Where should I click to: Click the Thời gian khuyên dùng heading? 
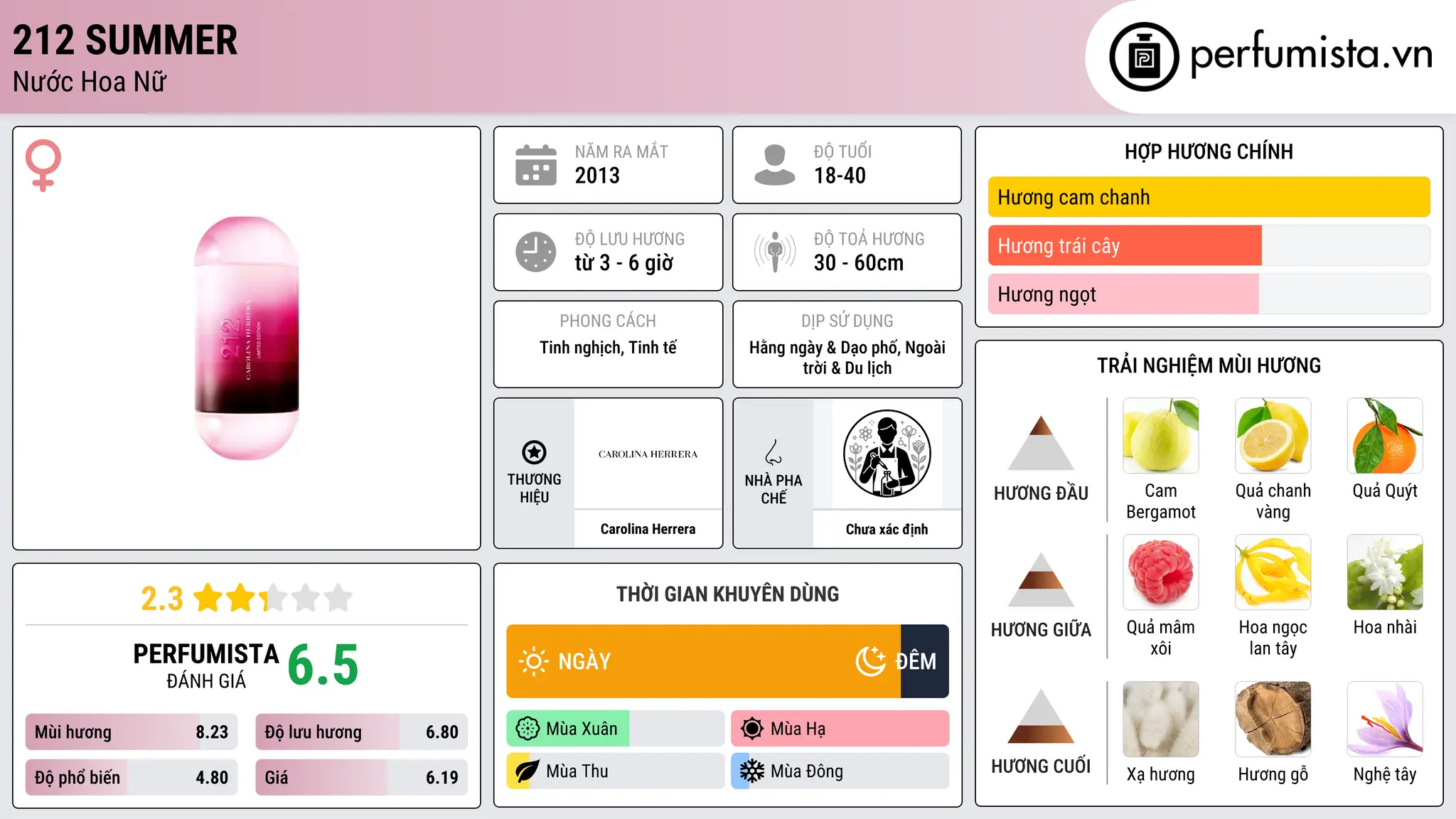[x=727, y=594]
